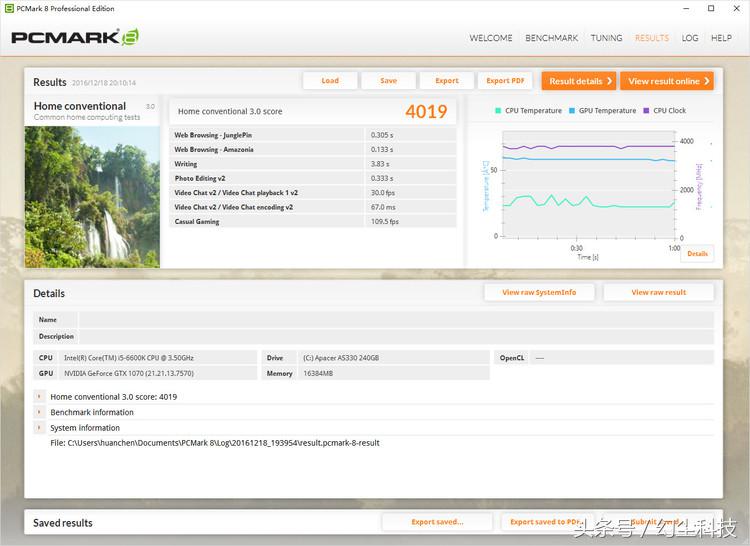Save the benchmark result

388,81
